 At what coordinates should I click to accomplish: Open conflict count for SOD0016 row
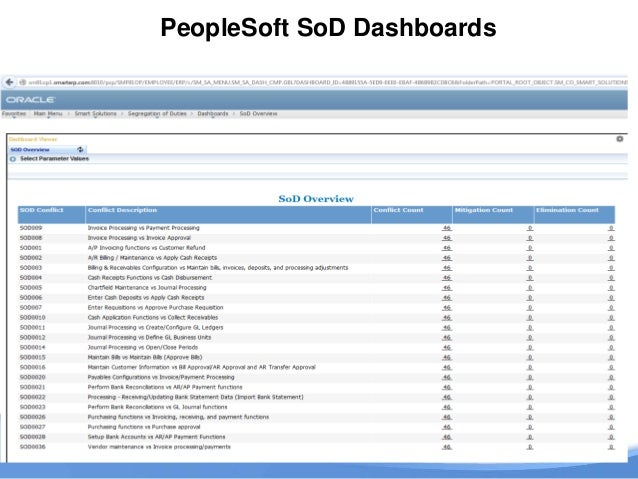tap(447, 367)
